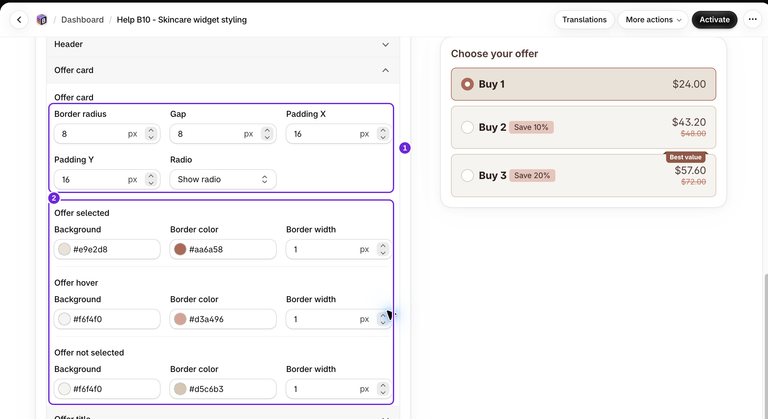
Task: Adjust the Padding X stepper arrows
Action: point(383,134)
